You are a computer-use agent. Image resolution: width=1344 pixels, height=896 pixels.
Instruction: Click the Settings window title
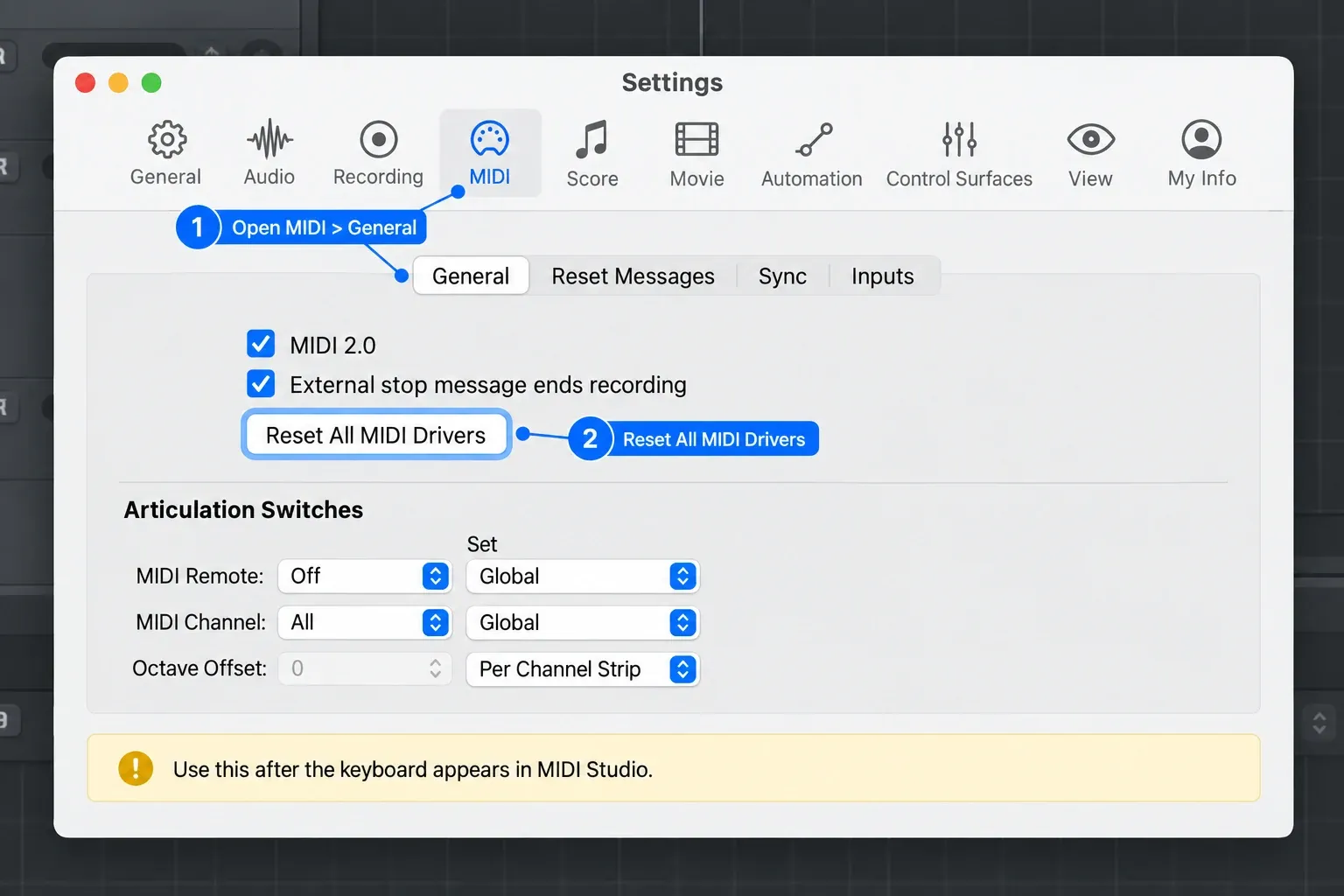pos(672,82)
